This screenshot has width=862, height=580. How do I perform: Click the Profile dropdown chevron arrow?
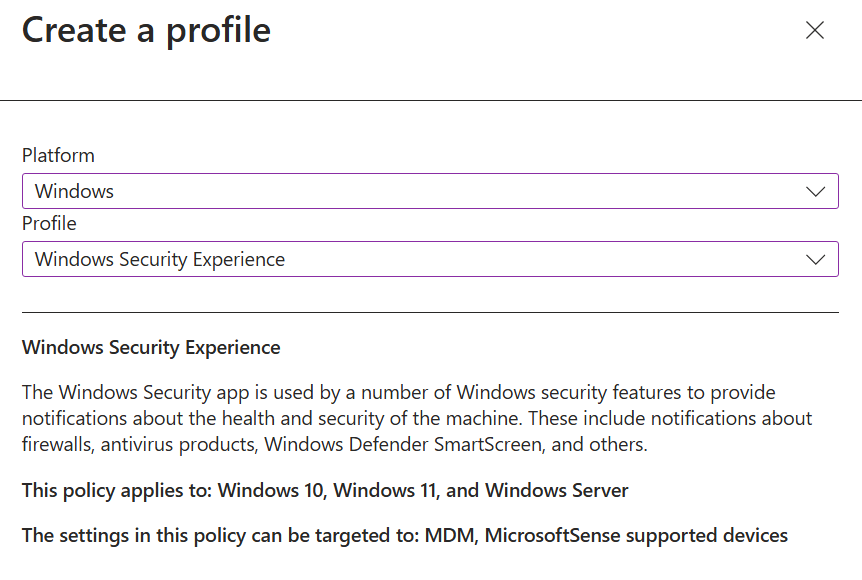coord(815,259)
